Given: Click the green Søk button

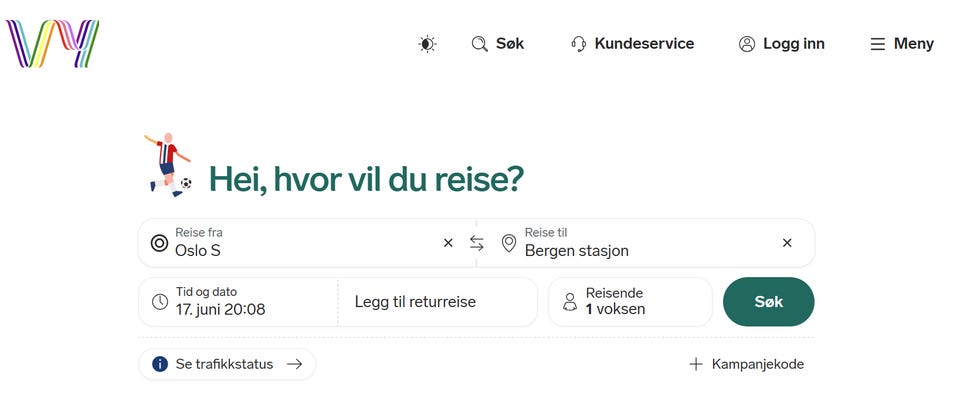Looking at the screenshot, I should [769, 302].
